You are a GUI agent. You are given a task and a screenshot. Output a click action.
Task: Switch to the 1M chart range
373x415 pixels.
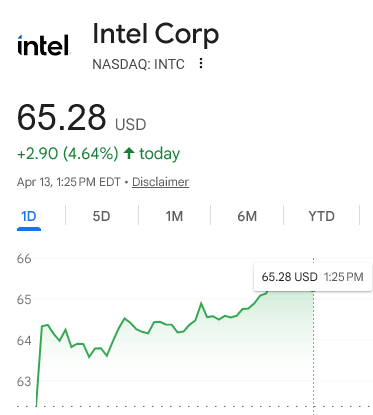tap(174, 217)
